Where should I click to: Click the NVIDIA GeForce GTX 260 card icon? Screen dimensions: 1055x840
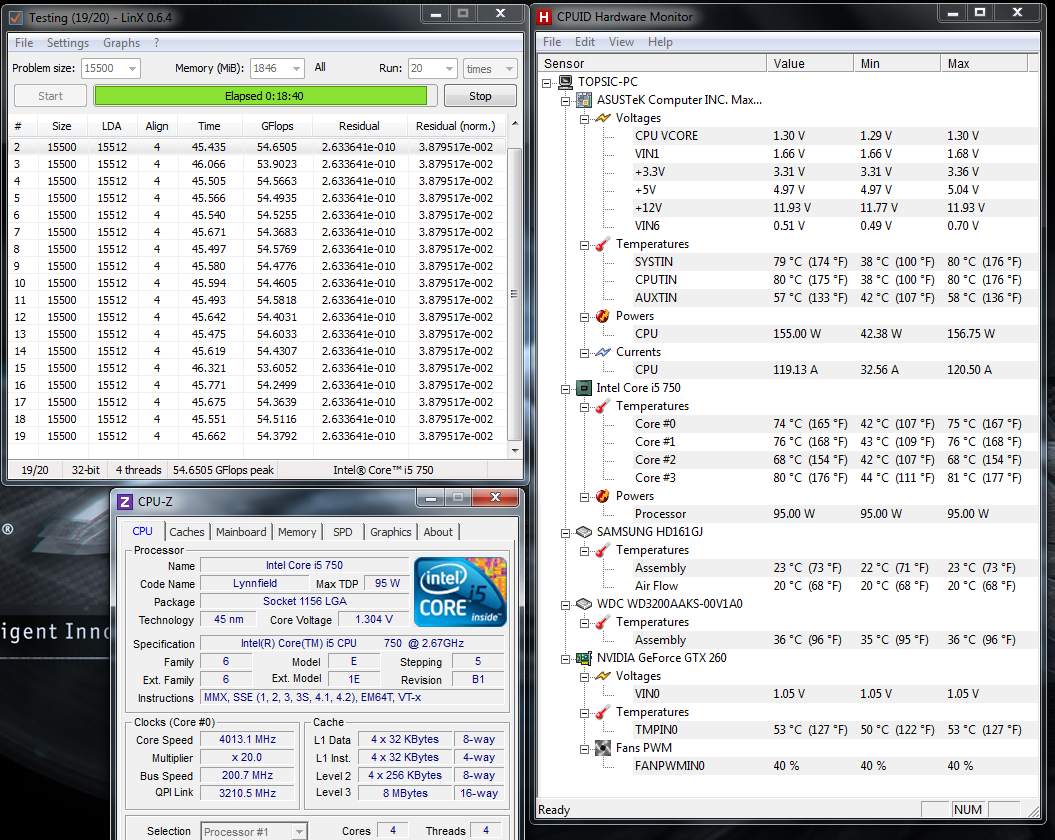click(584, 658)
